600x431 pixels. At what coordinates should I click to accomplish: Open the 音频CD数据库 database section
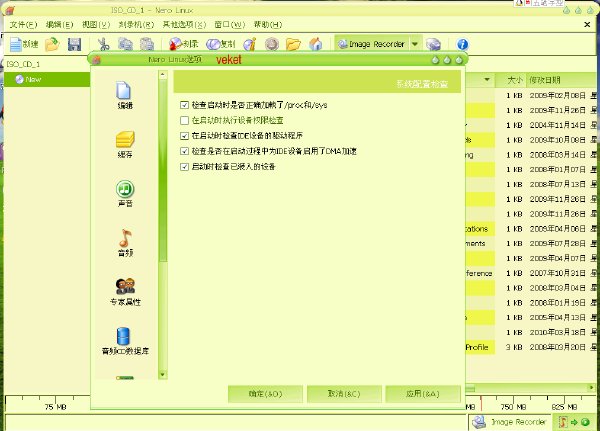click(x=125, y=341)
